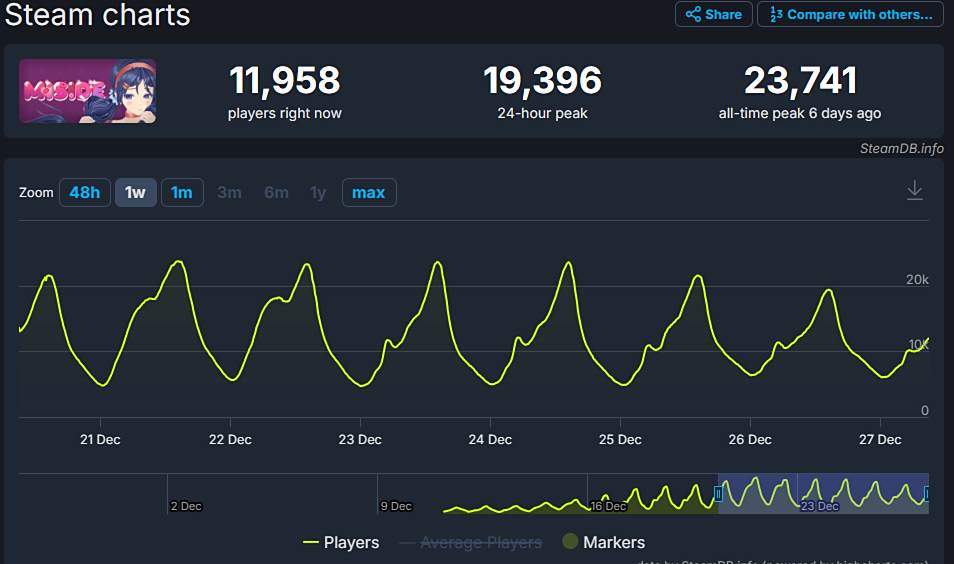
Task: Click the 25 Dec axis label
Action: tap(620, 439)
